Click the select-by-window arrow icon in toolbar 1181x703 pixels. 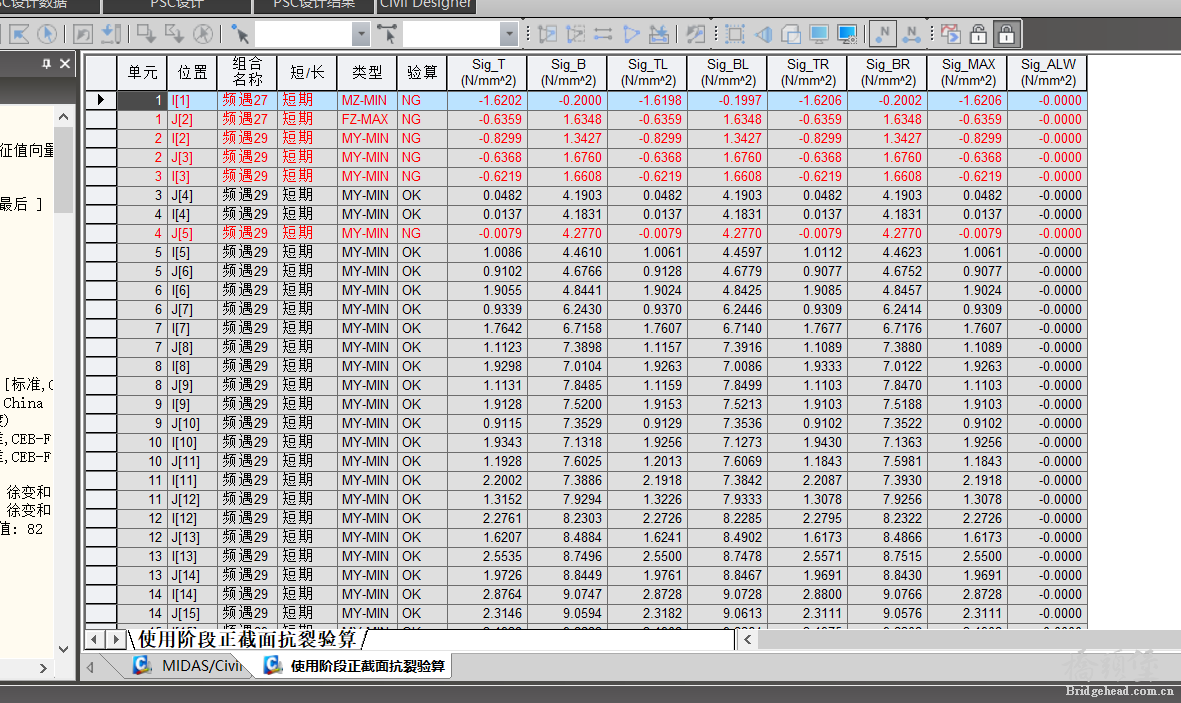pyautogui.click(x=18, y=34)
